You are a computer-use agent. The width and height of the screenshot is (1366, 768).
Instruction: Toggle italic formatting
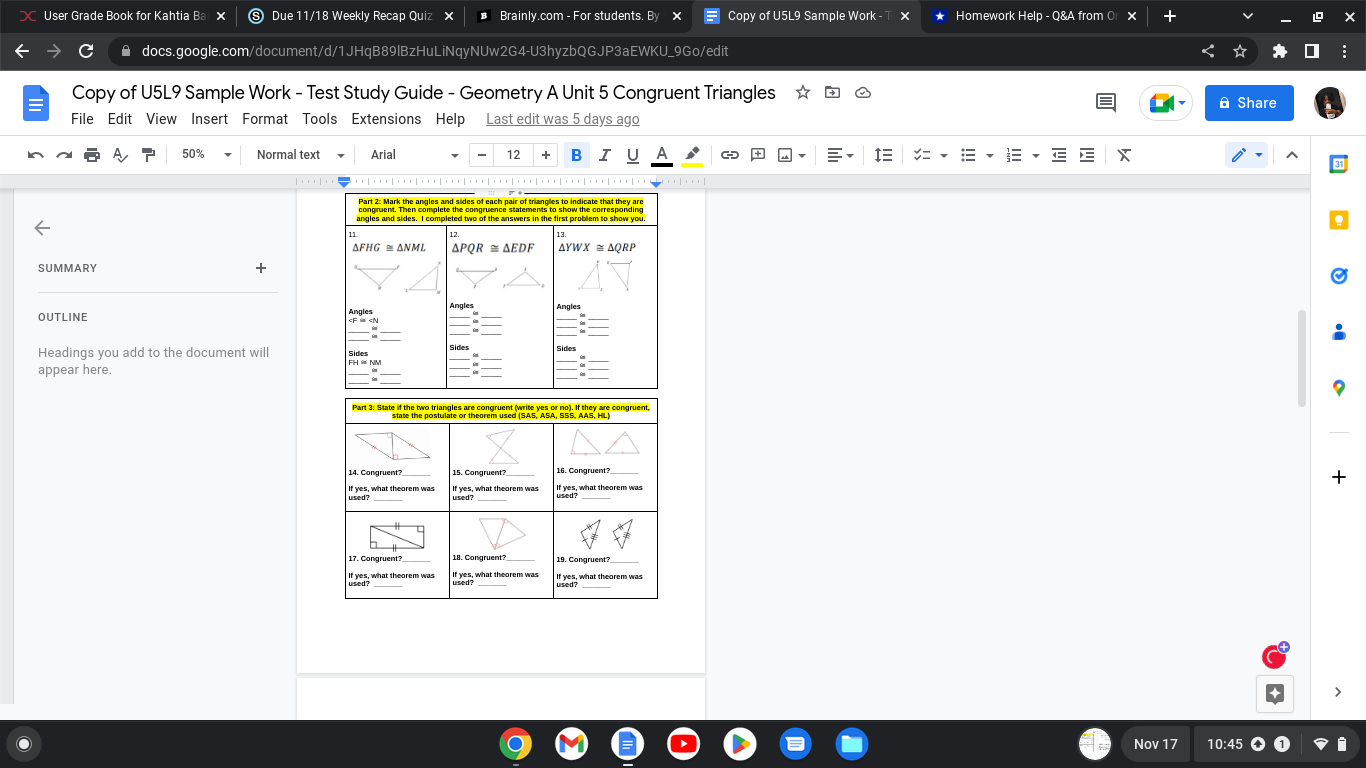[x=602, y=155]
